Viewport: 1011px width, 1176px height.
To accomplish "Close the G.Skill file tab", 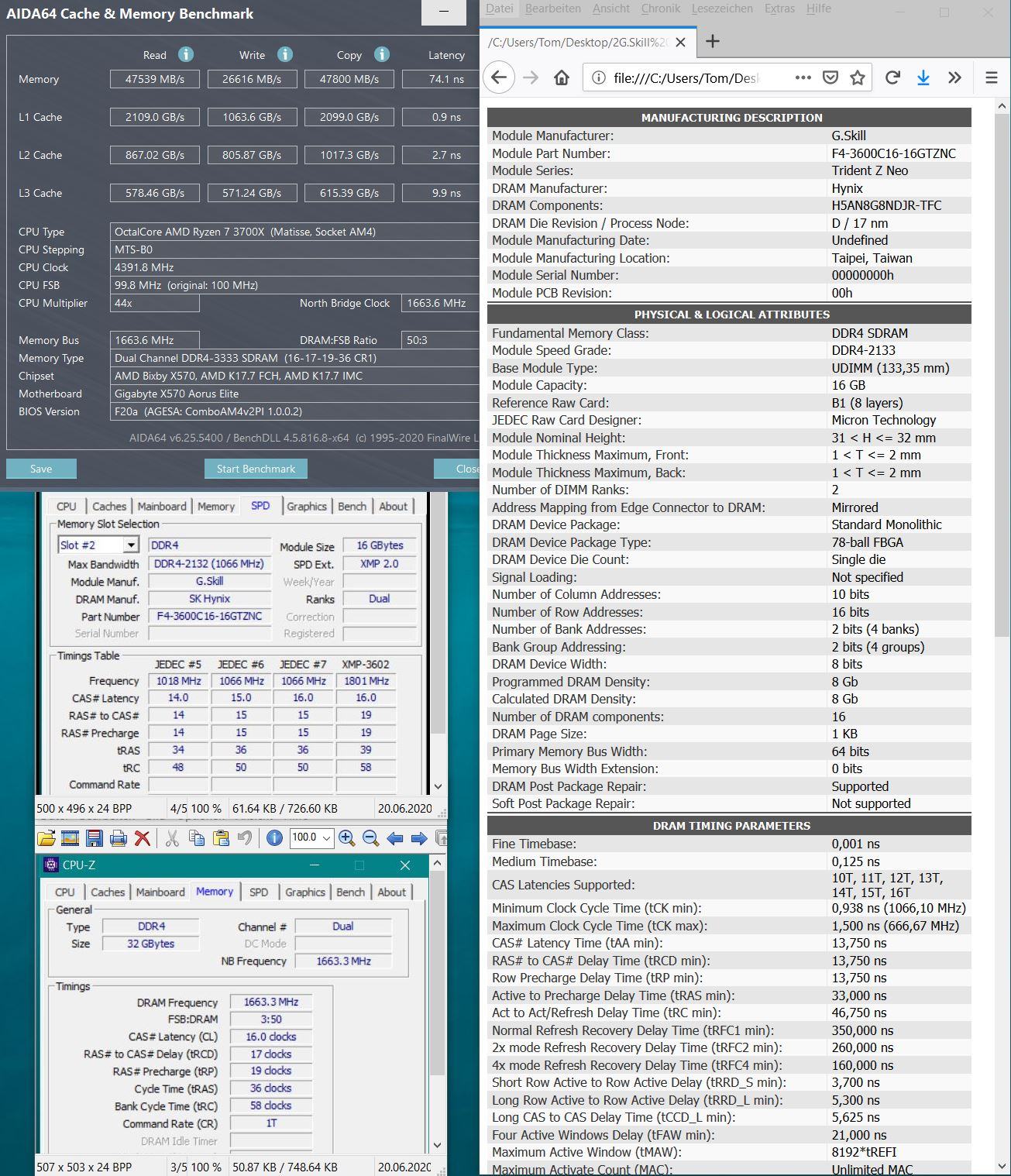I will [680, 43].
